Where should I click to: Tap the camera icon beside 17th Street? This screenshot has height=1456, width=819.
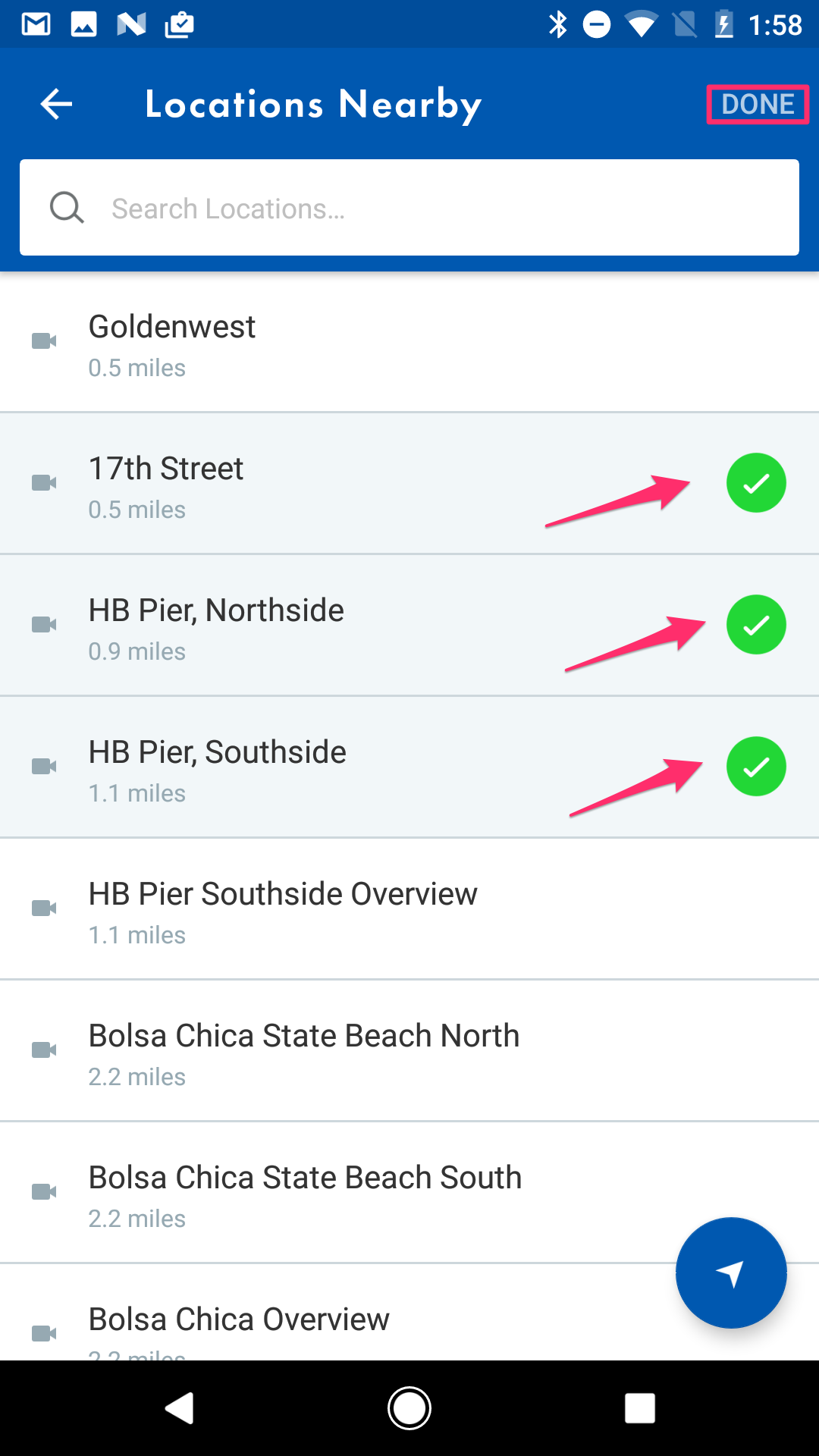tap(44, 483)
